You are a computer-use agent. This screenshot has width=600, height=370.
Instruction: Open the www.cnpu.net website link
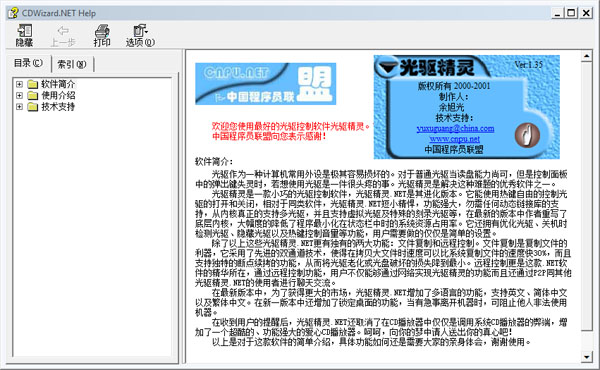tap(455, 139)
